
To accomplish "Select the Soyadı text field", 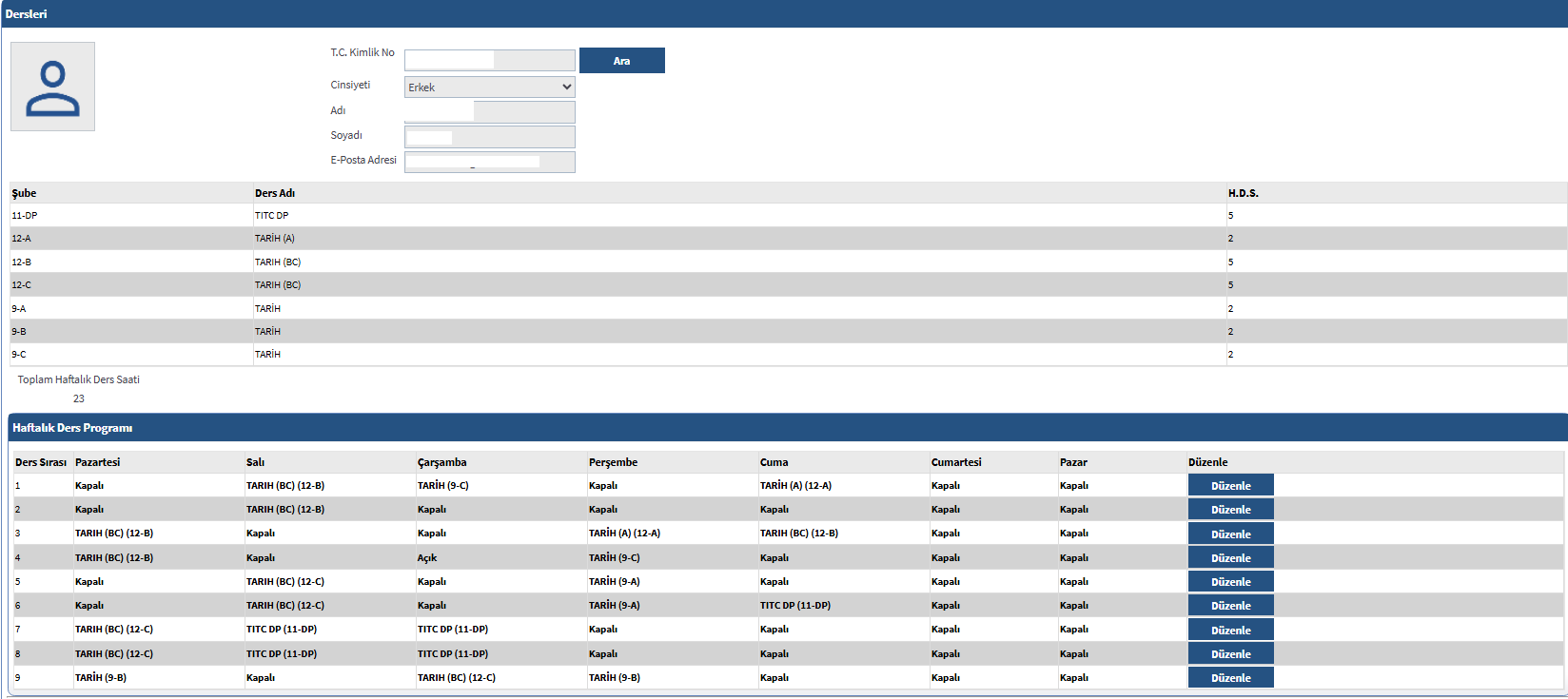I will (x=489, y=137).
